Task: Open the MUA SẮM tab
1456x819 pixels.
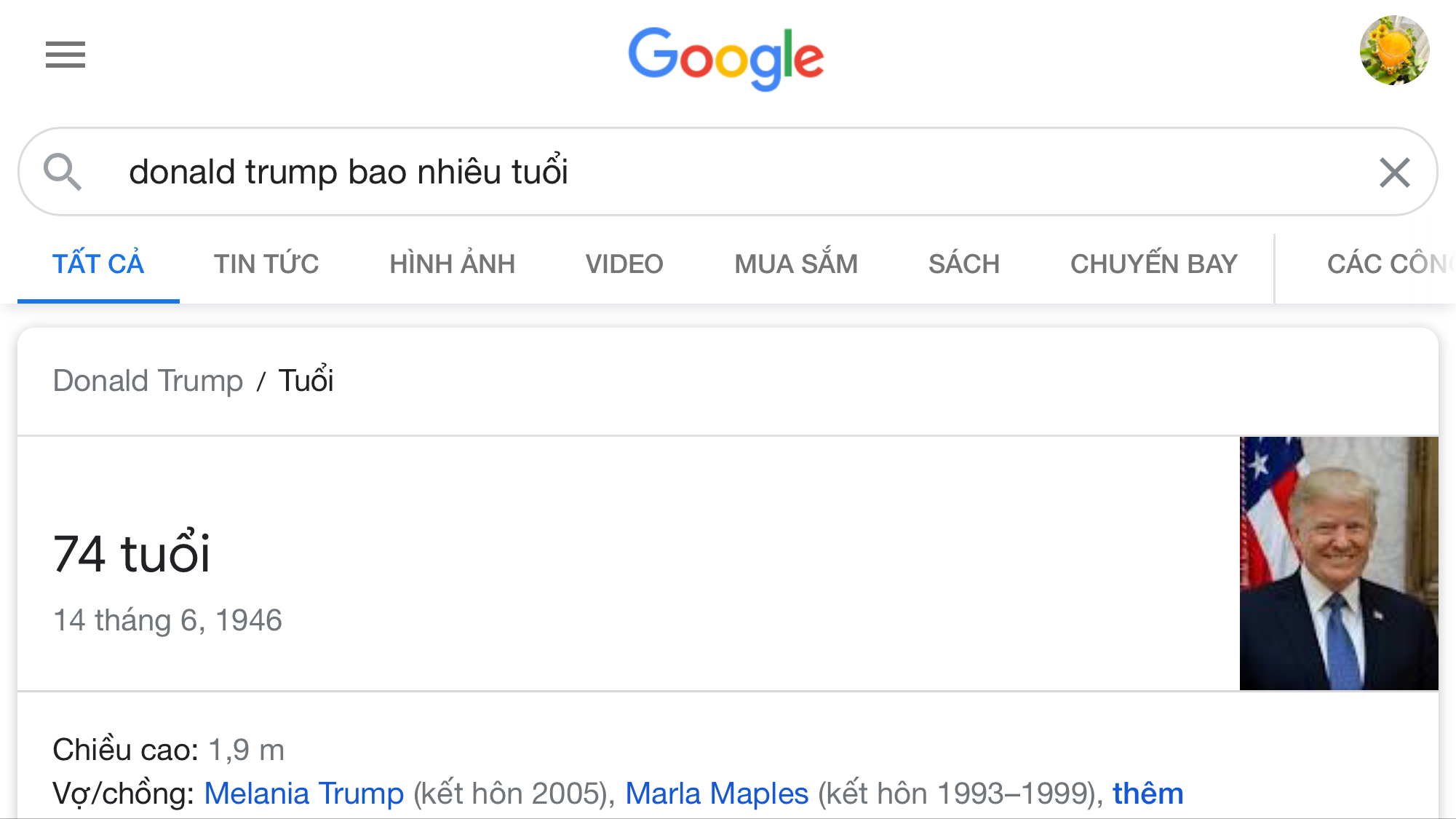Action: click(x=796, y=264)
